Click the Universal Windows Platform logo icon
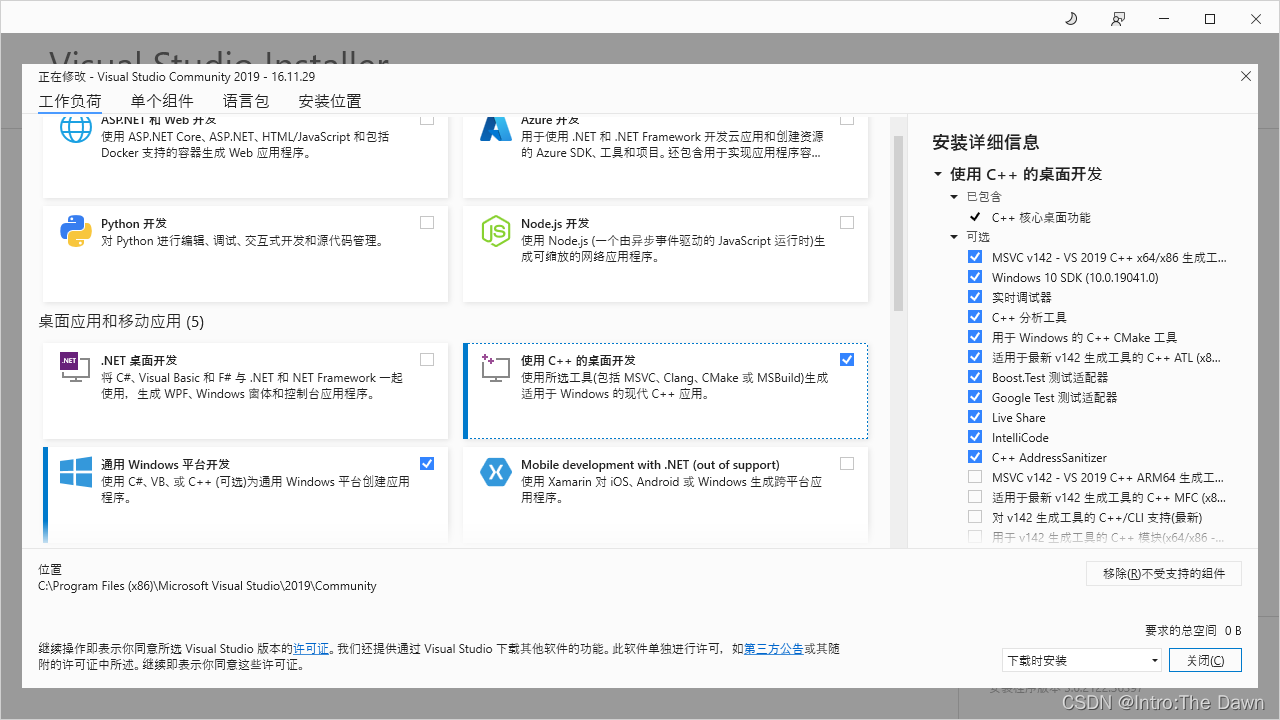1280x720 pixels. [x=76, y=473]
